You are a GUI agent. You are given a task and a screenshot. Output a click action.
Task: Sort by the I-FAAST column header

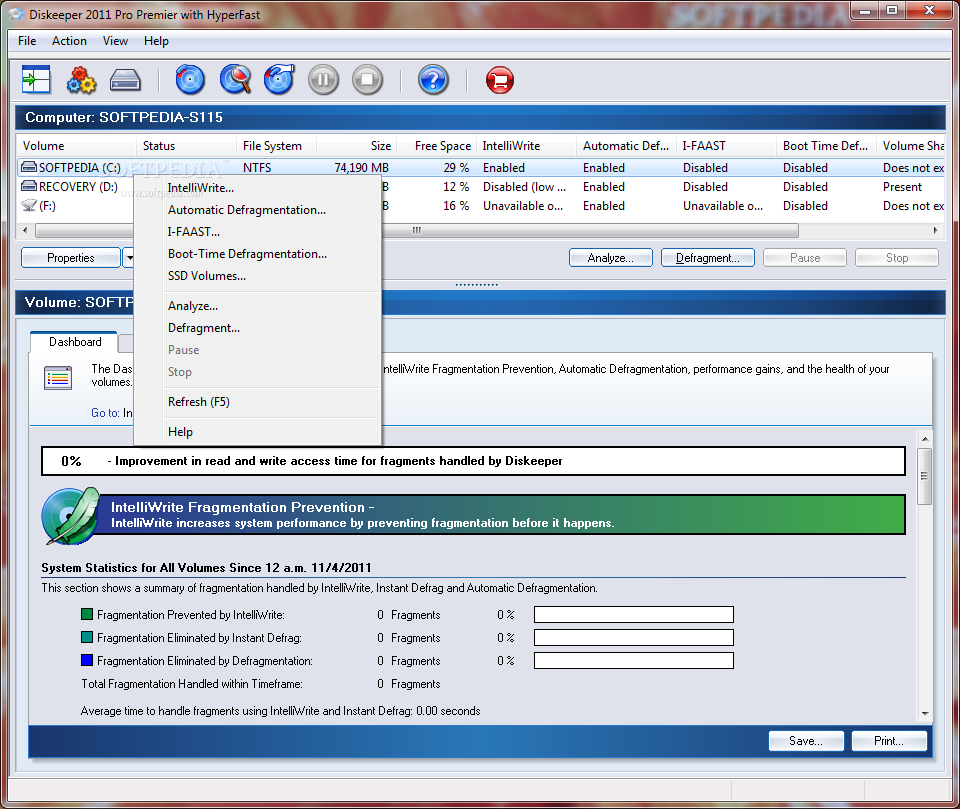click(726, 146)
